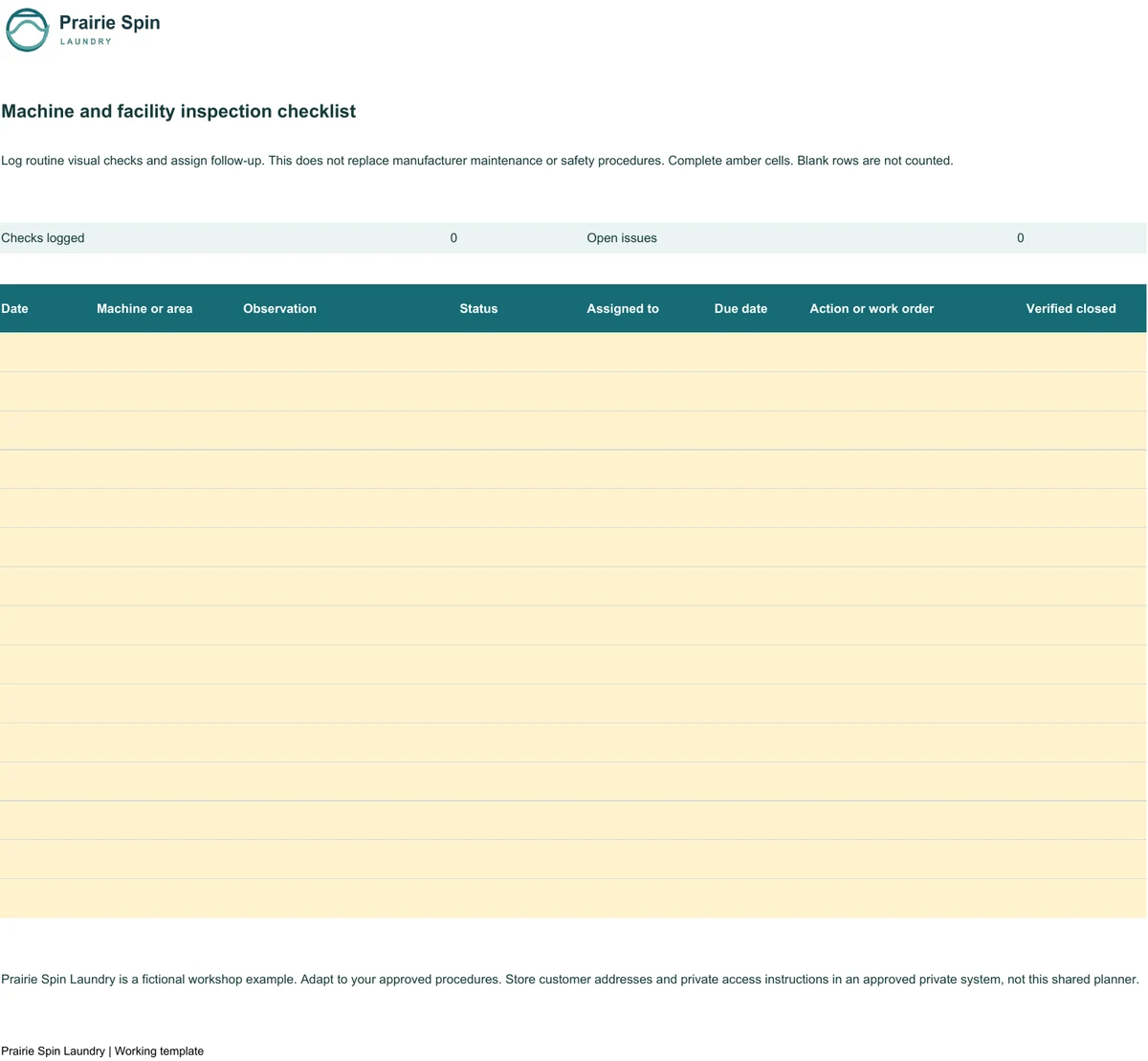Viewport: 1148px width, 1061px height.
Task: Click the 'Log routine visual checks' instruction line
Action: pos(477,161)
